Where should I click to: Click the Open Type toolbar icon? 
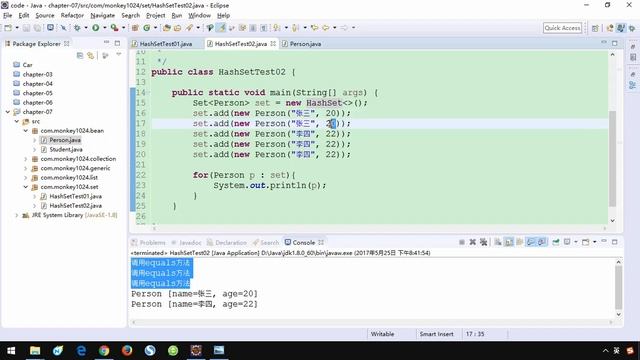tap(167, 28)
